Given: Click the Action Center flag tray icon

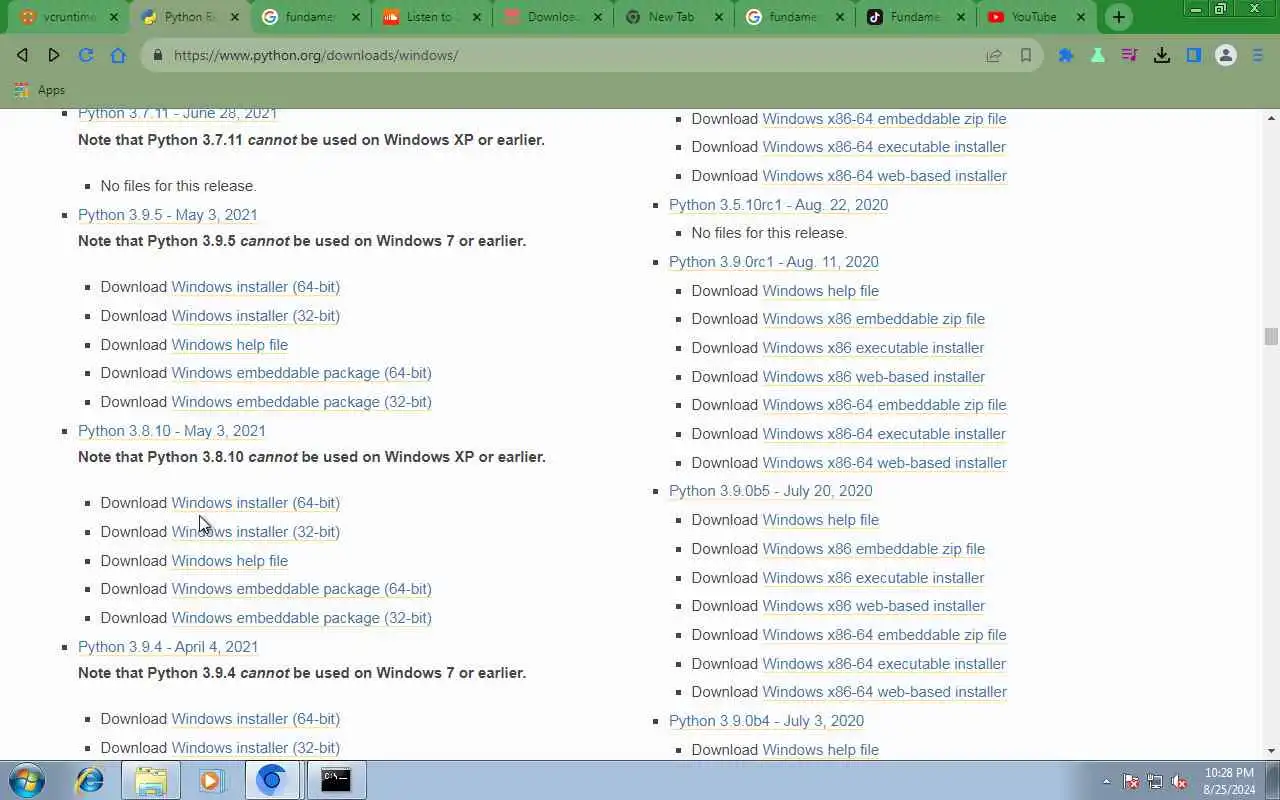Looking at the screenshot, I should click(x=1131, y=781).
